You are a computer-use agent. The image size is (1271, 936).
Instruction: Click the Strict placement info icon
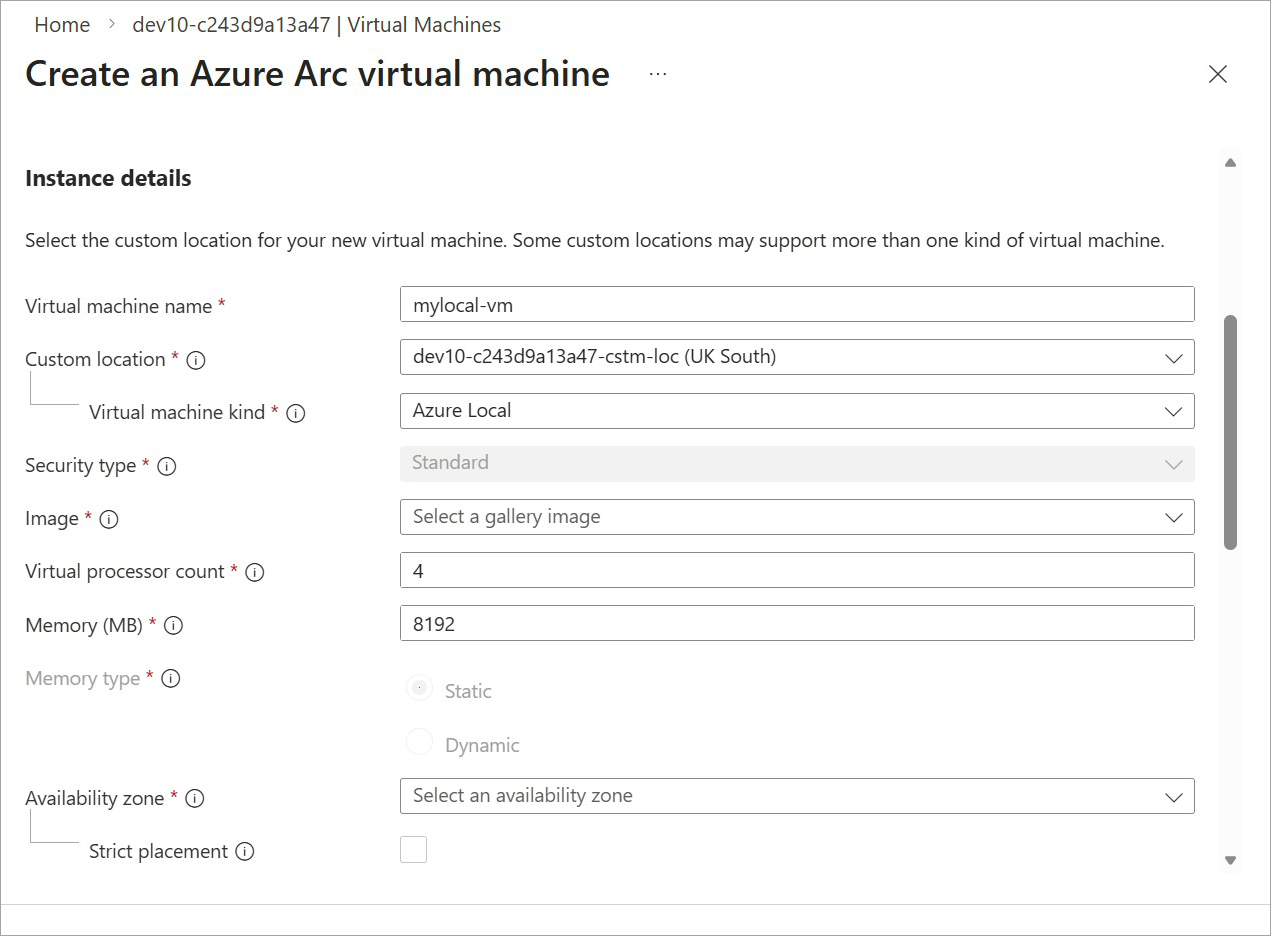point(245,852)
